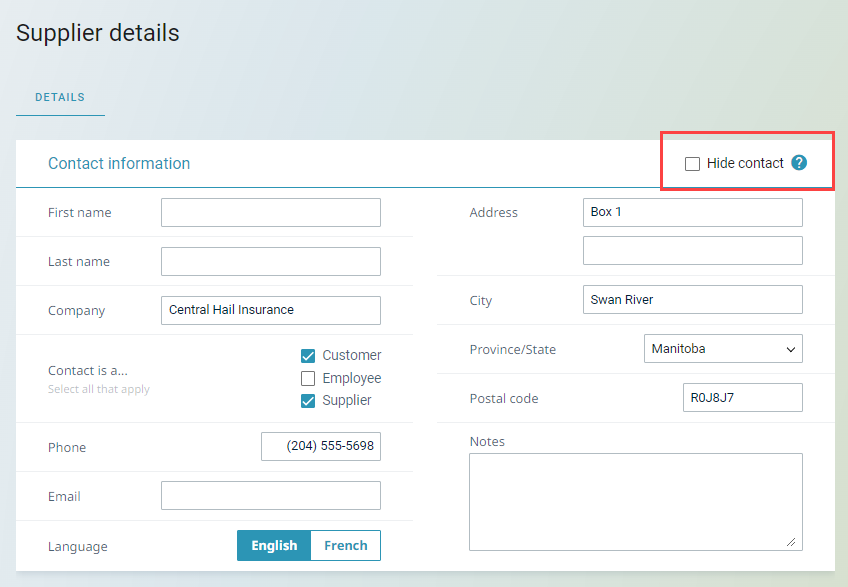The image size is (848, 587).
Task: Open the Province/State dropdown
Action: coord(723,349)
